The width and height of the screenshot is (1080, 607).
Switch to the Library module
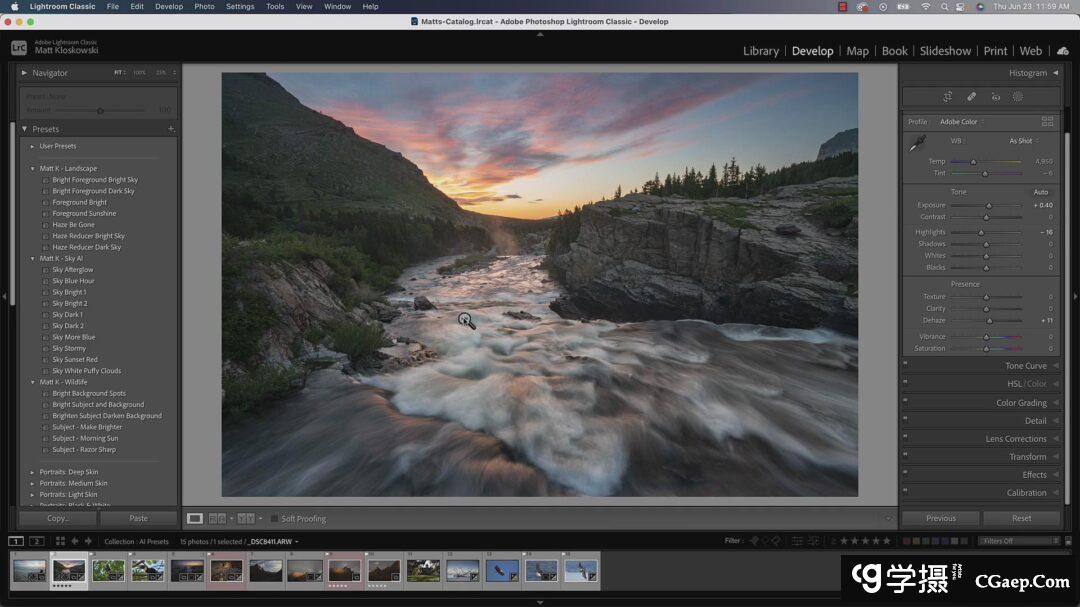click(760, 51)
